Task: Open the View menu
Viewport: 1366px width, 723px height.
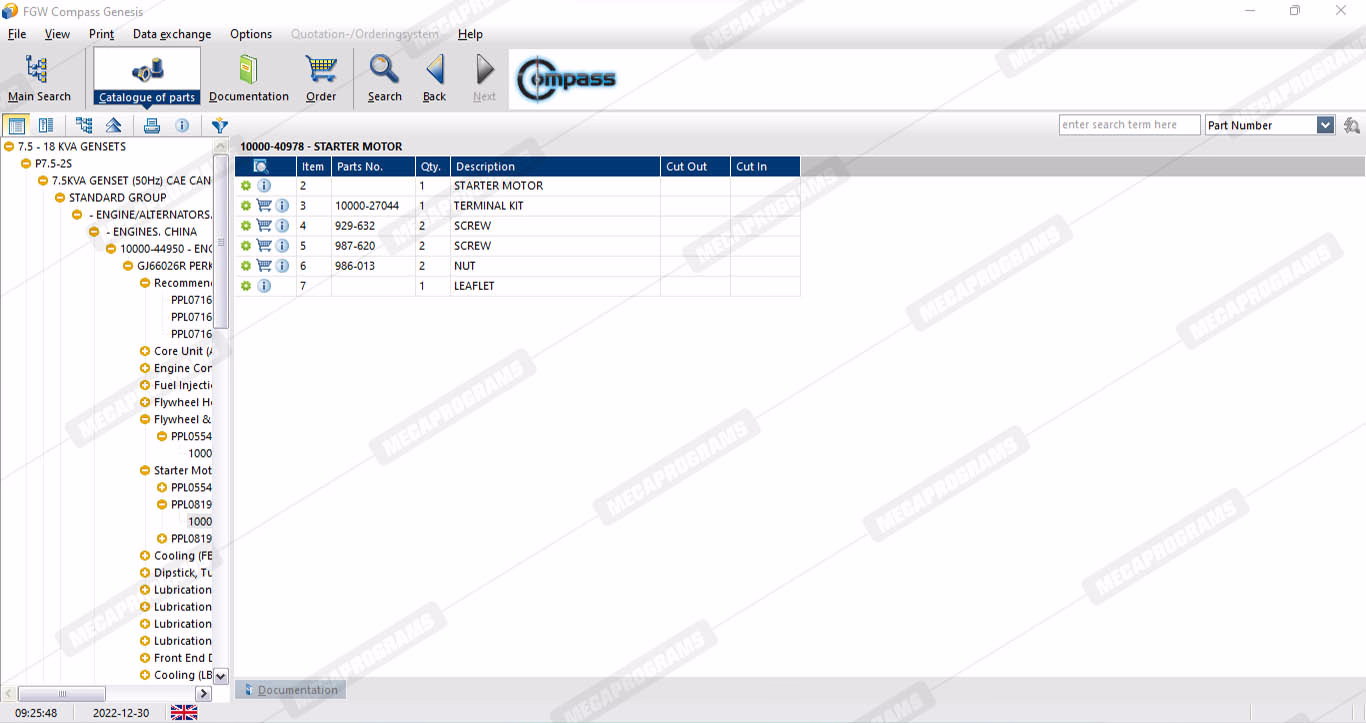Action: 58,34
